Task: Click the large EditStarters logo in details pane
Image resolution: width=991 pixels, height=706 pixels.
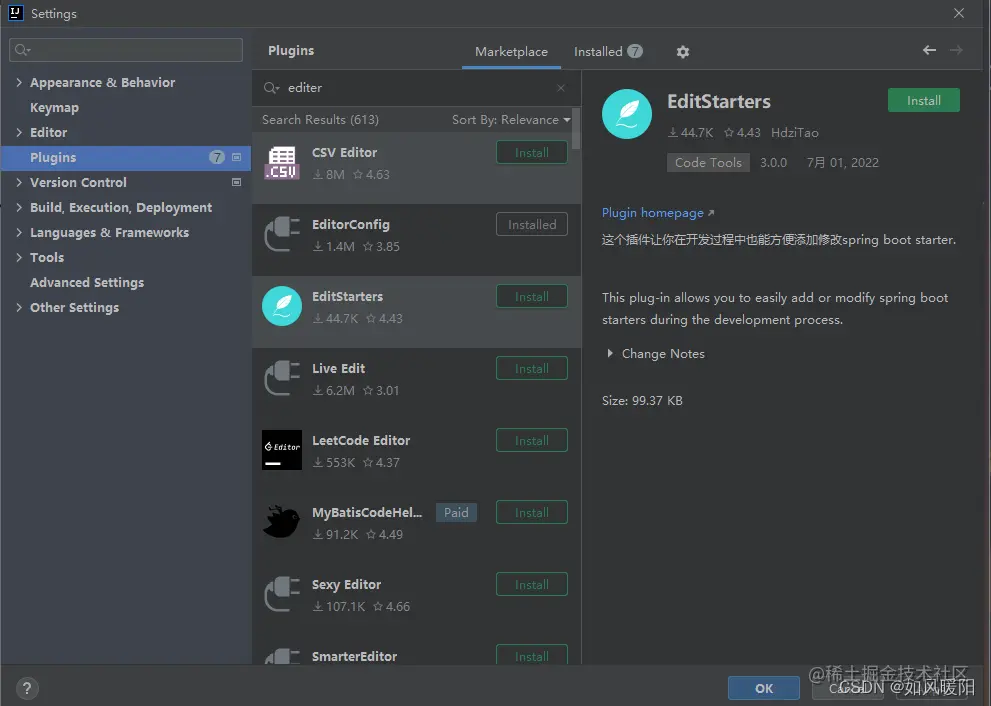Action: (627, 114)
